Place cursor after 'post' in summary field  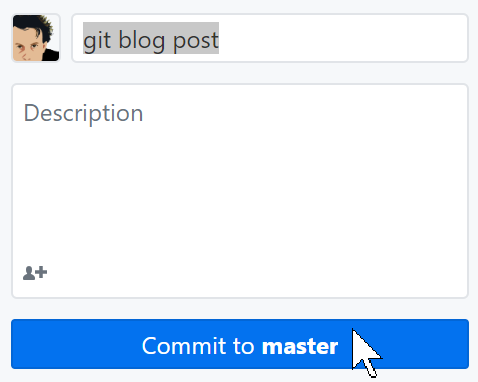click(x=220, y=38)
